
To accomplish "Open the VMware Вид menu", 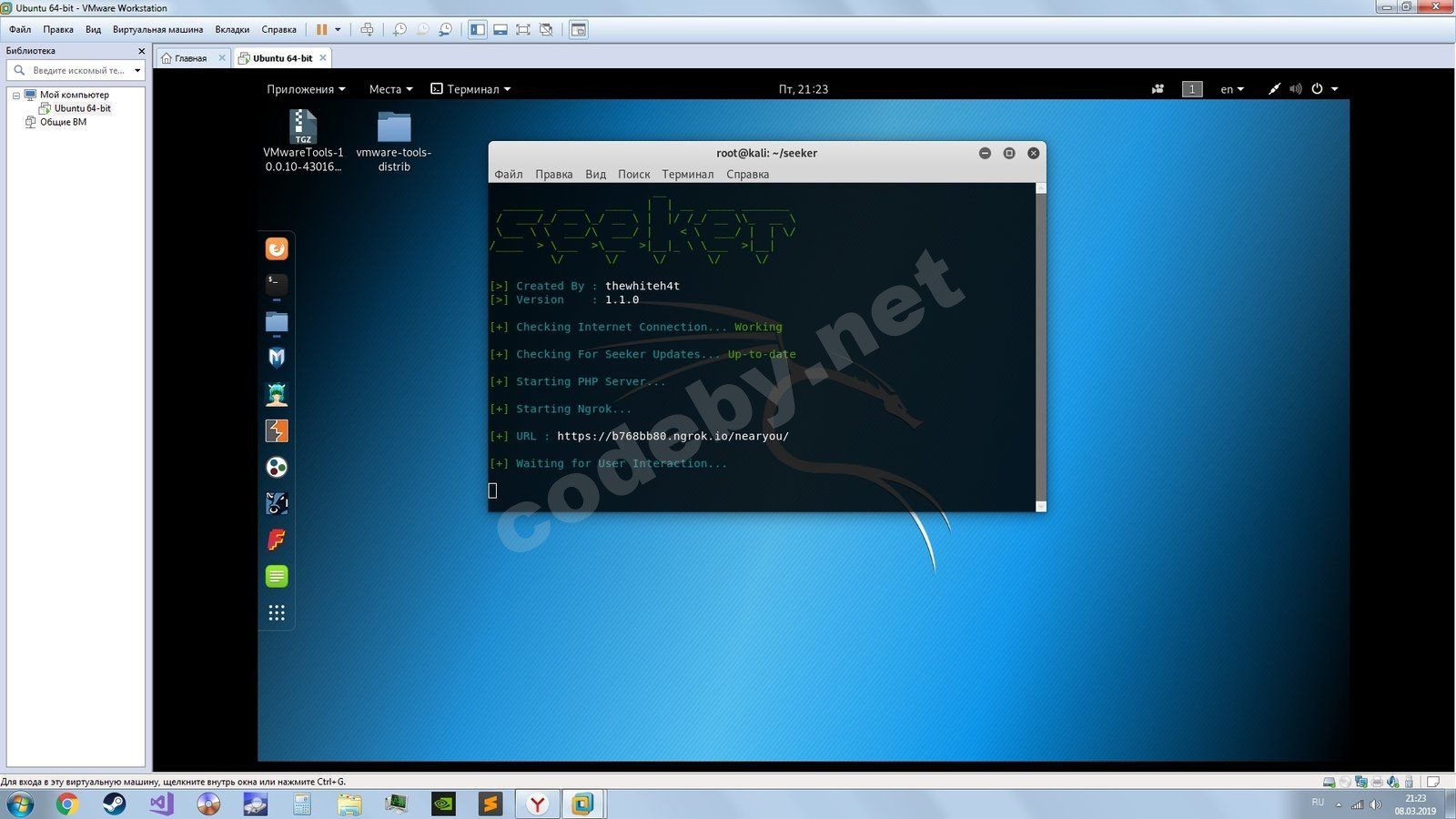I will point(93,29).
